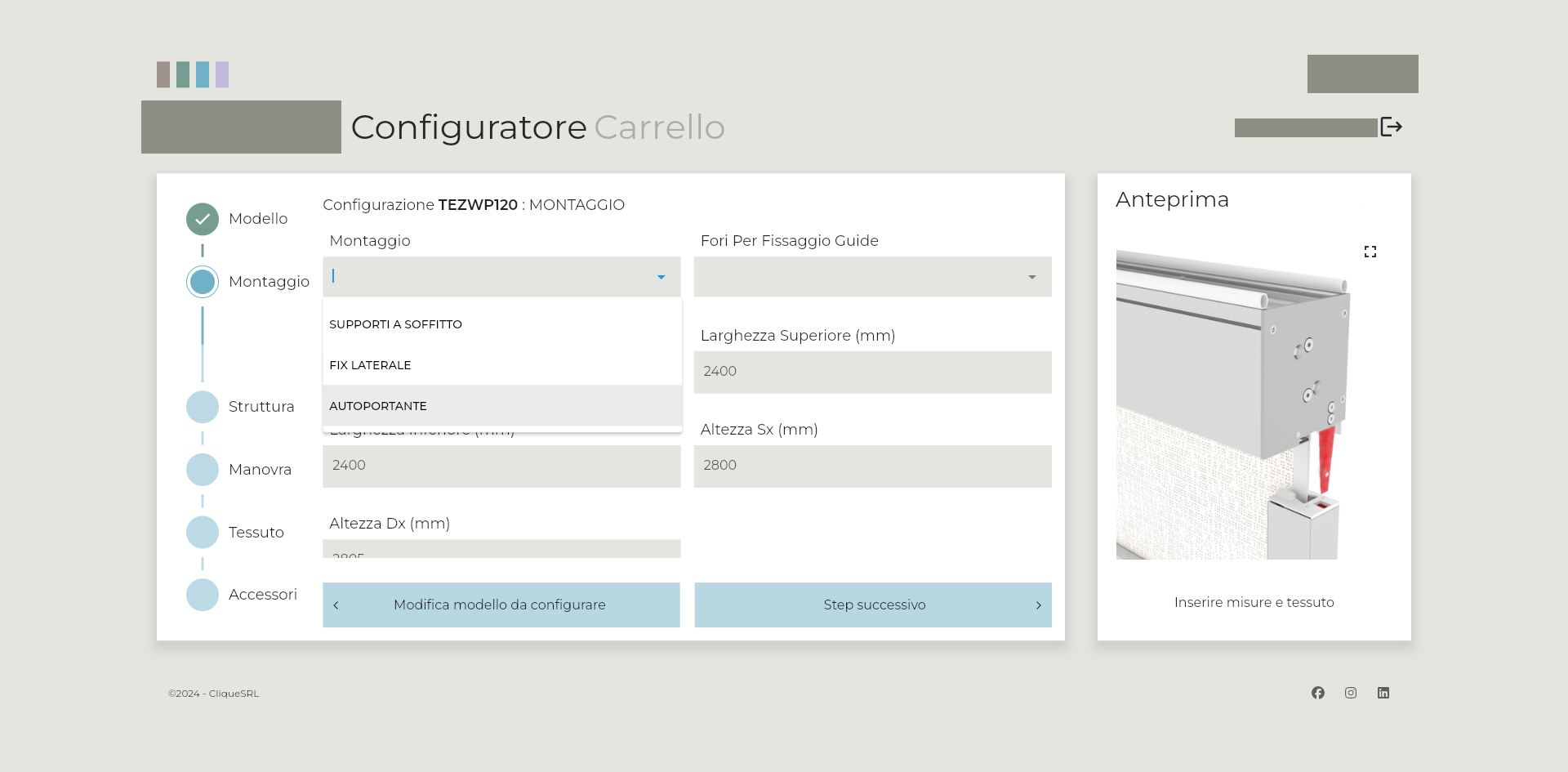Open the Facebook page icon

[1318, 693]
